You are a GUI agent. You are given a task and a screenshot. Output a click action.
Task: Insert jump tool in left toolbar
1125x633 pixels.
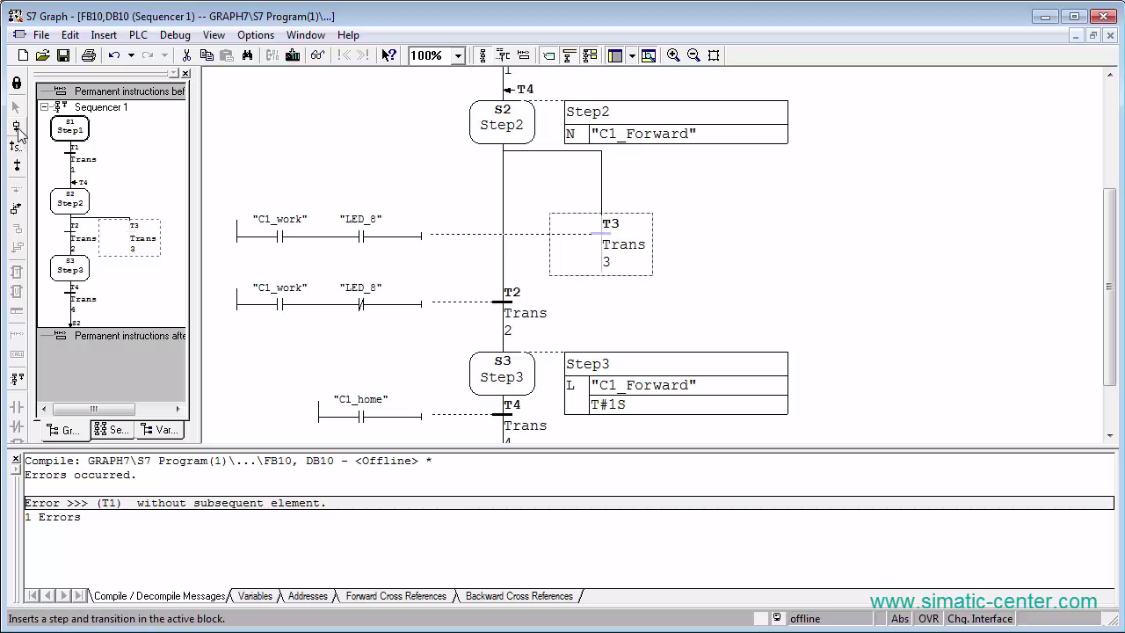[17, 146]
